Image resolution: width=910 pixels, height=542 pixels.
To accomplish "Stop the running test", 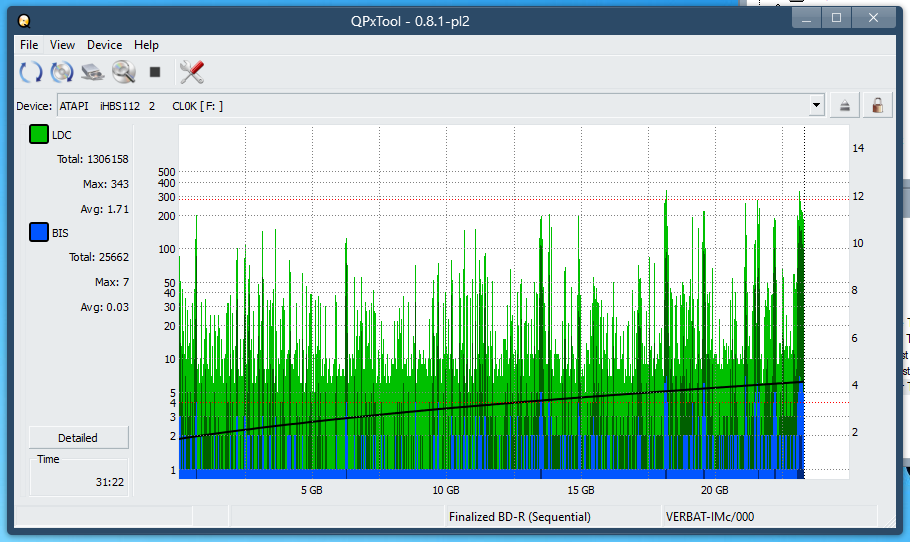I will coord(155,72).
